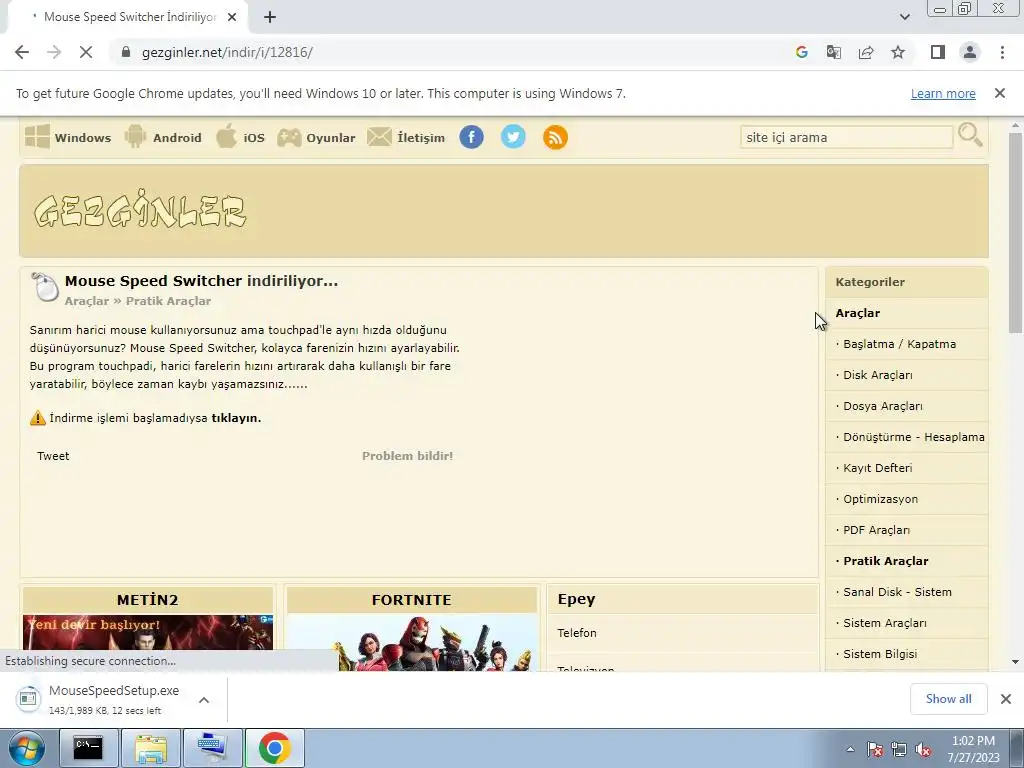
Task: Open Optimizasyon category
Action: [x=880, y=499]
